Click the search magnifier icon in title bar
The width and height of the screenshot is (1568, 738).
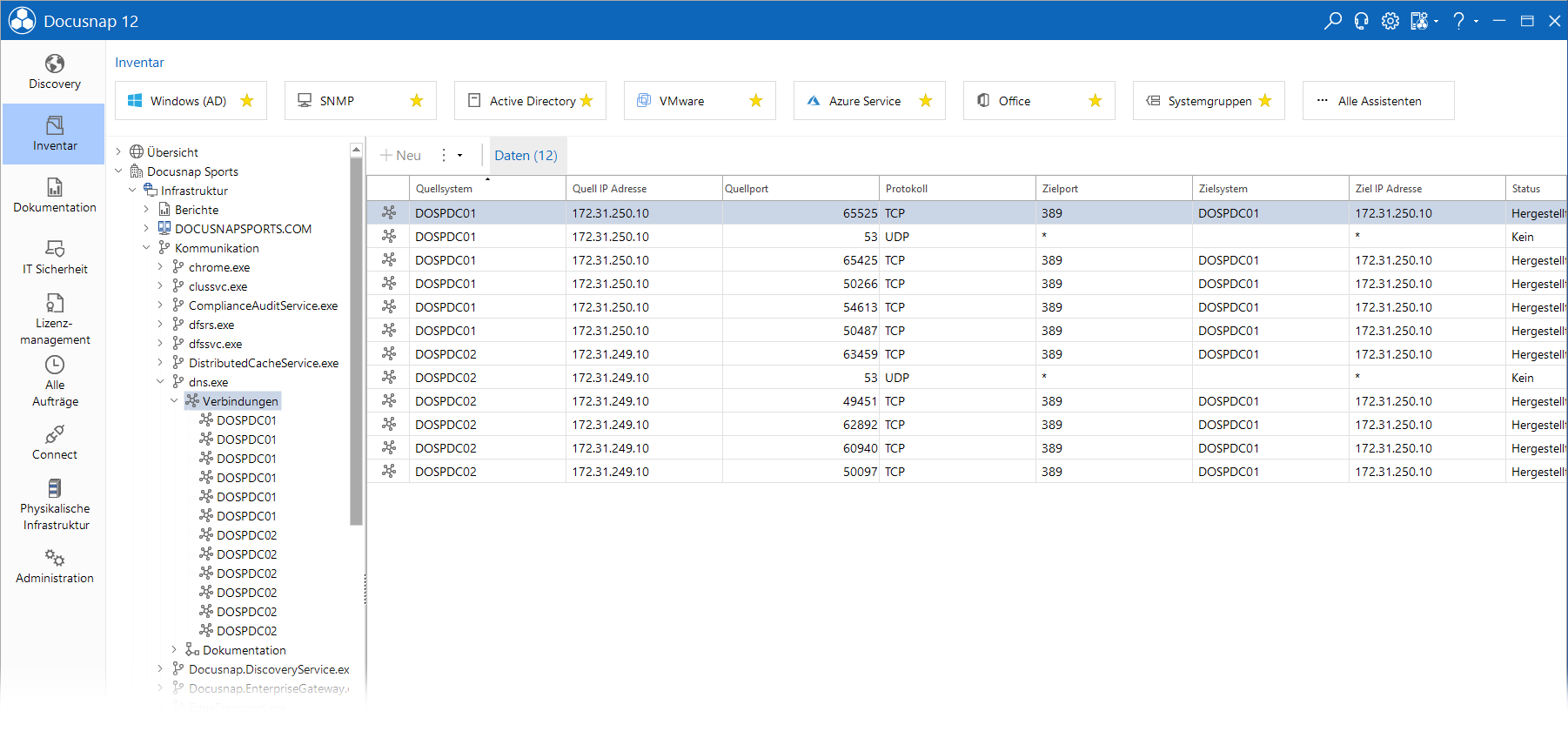[1332, 21]
